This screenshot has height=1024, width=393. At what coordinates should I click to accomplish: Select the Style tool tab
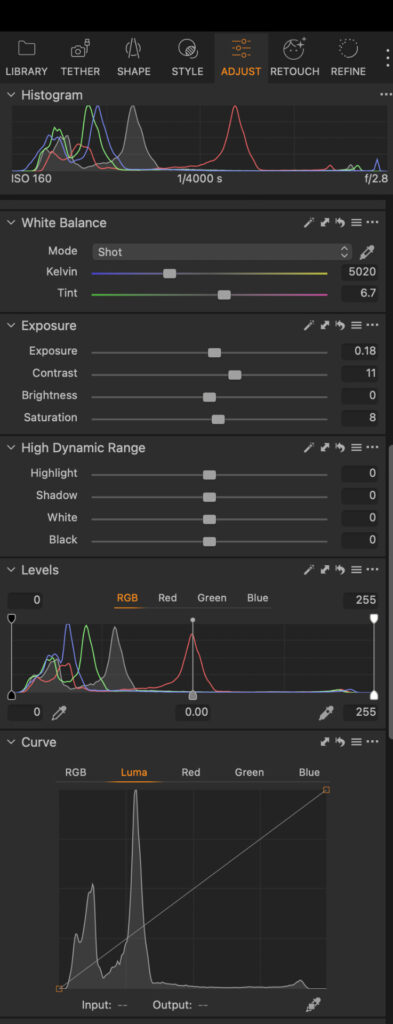(187, 58)
